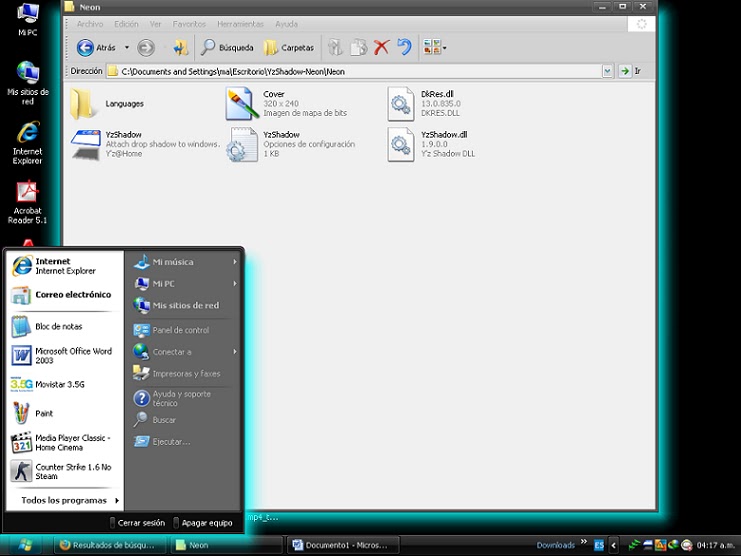Open Paint from the start menu
This screenshot has width=741, height=556.
[x=44, y=413]
